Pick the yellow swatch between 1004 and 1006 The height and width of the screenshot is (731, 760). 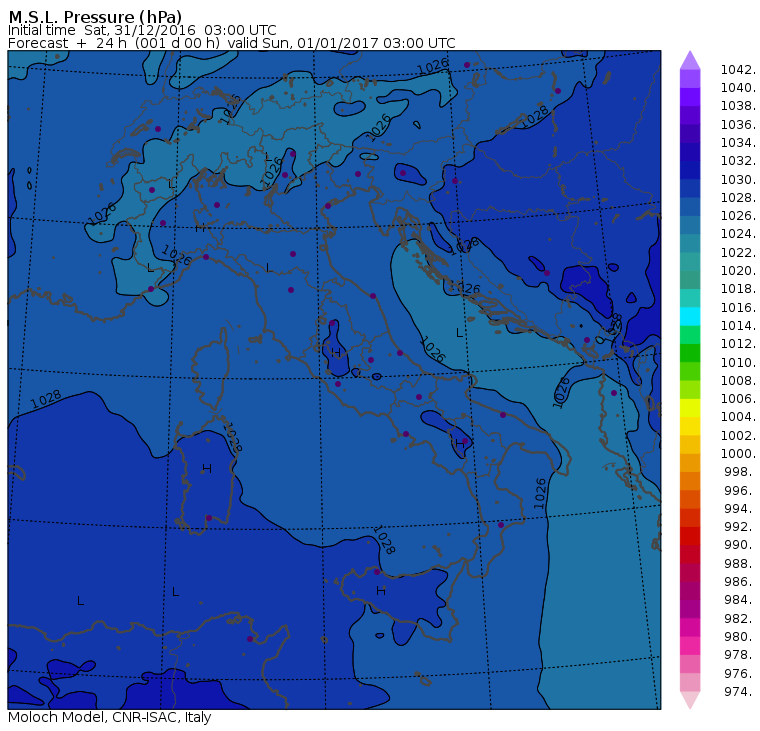point(690,408)
